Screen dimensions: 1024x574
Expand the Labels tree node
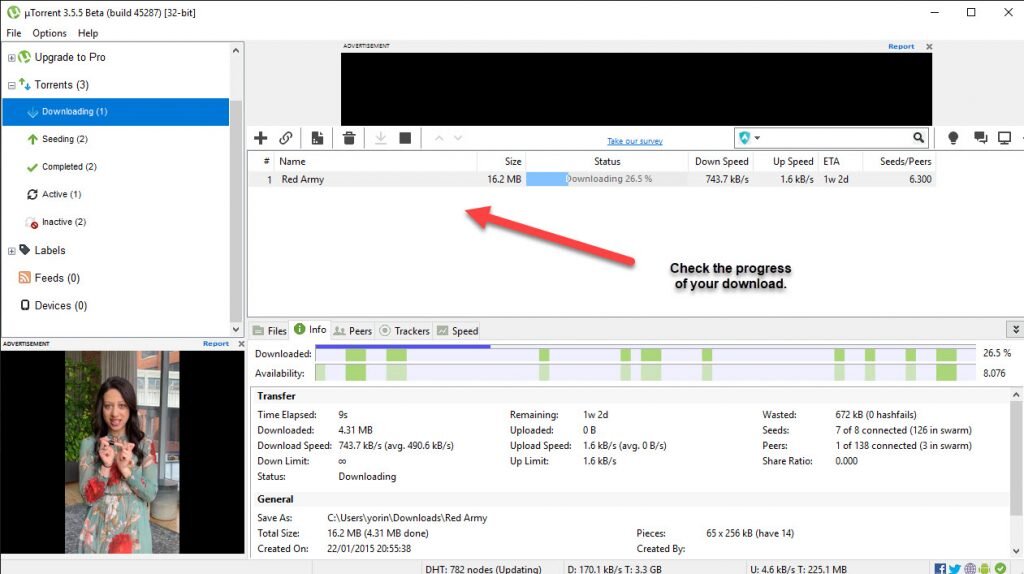click(x=11, y=251)
